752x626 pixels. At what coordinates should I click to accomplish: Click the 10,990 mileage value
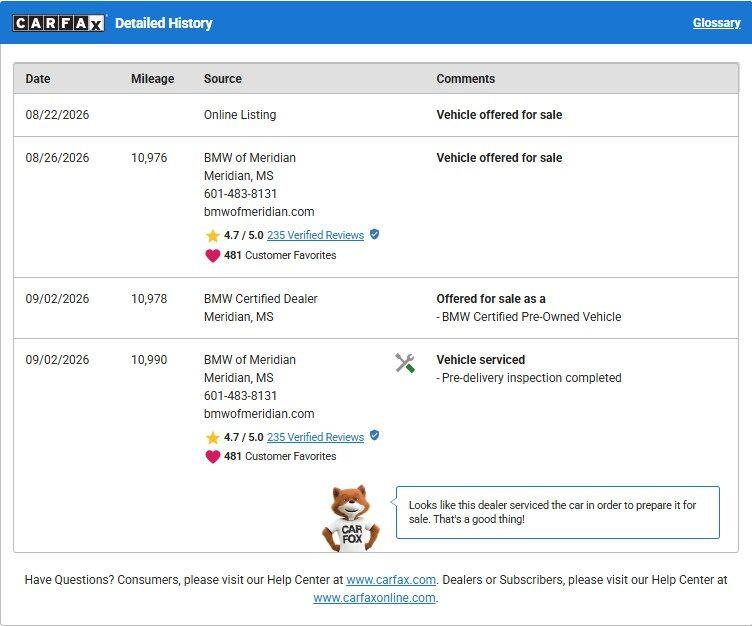(x=149, y=360)
